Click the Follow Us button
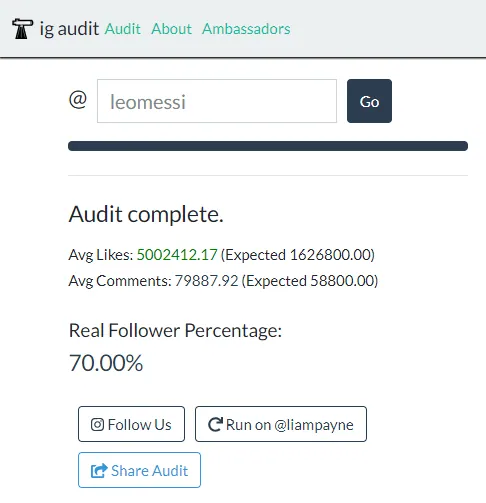The image size is (486, 503). (131, 424)
